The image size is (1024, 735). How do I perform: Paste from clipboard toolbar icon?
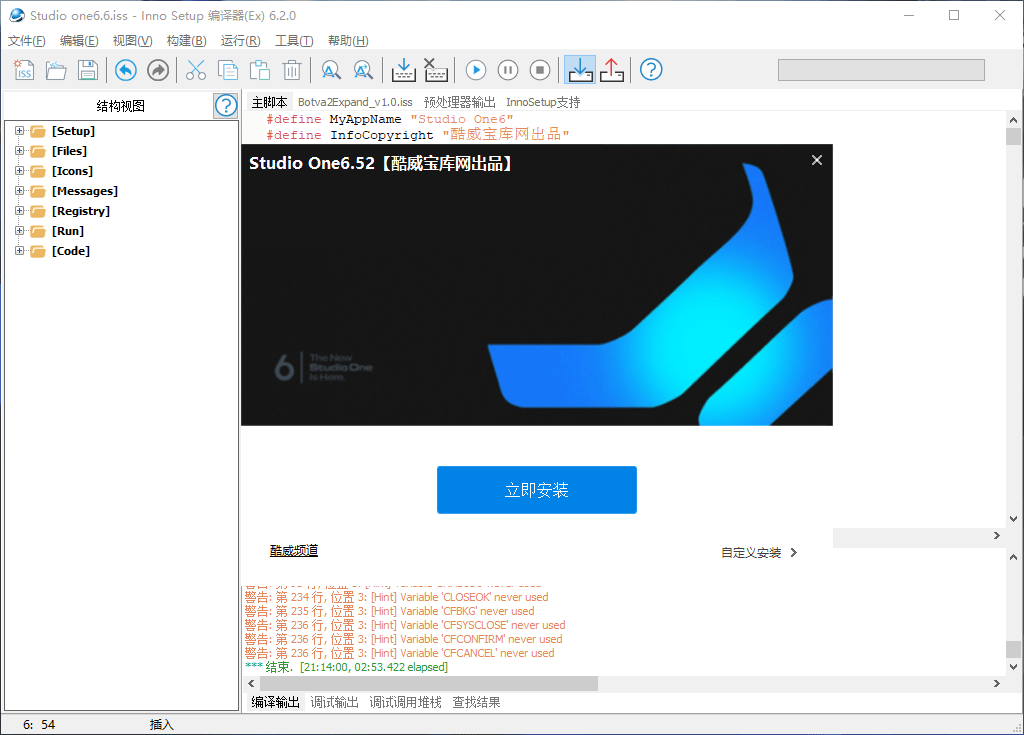[x=259, y=70]
